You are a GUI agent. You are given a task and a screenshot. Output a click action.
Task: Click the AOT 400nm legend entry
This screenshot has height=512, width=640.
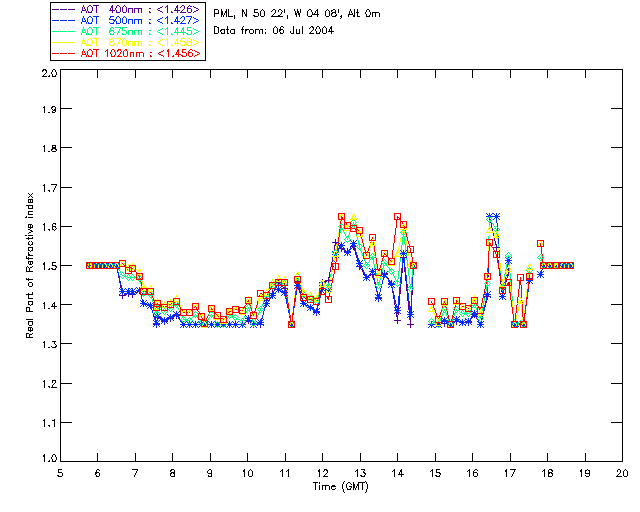point(127,9)
